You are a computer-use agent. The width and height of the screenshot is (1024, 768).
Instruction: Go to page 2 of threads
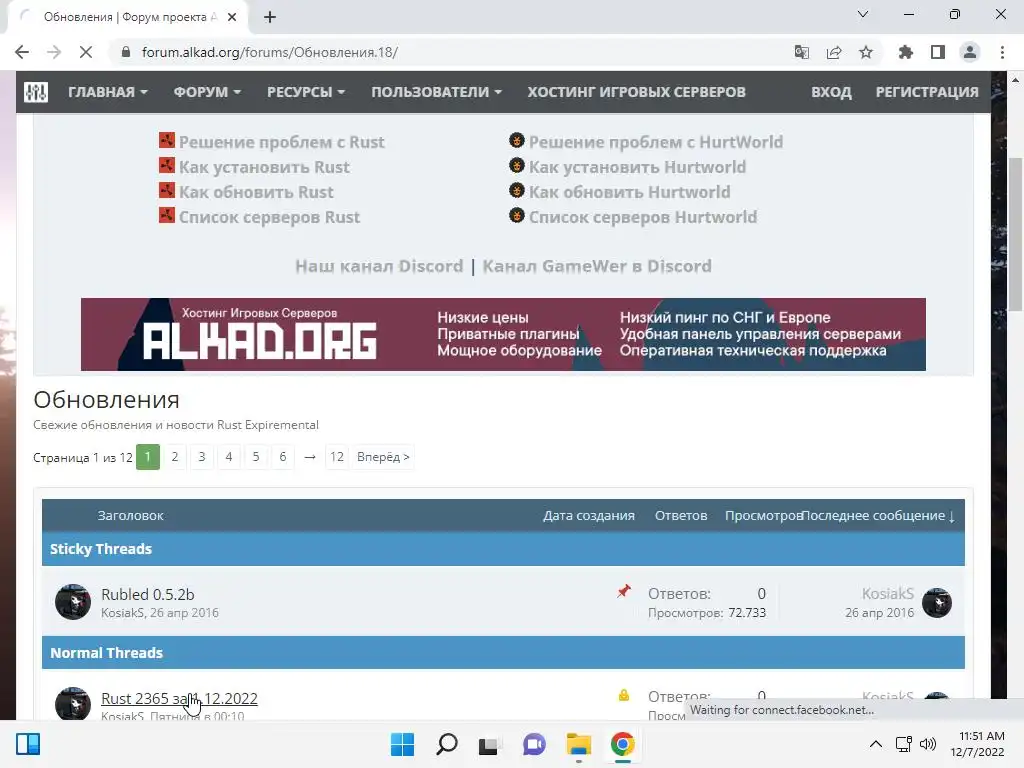tap(174, 456)
